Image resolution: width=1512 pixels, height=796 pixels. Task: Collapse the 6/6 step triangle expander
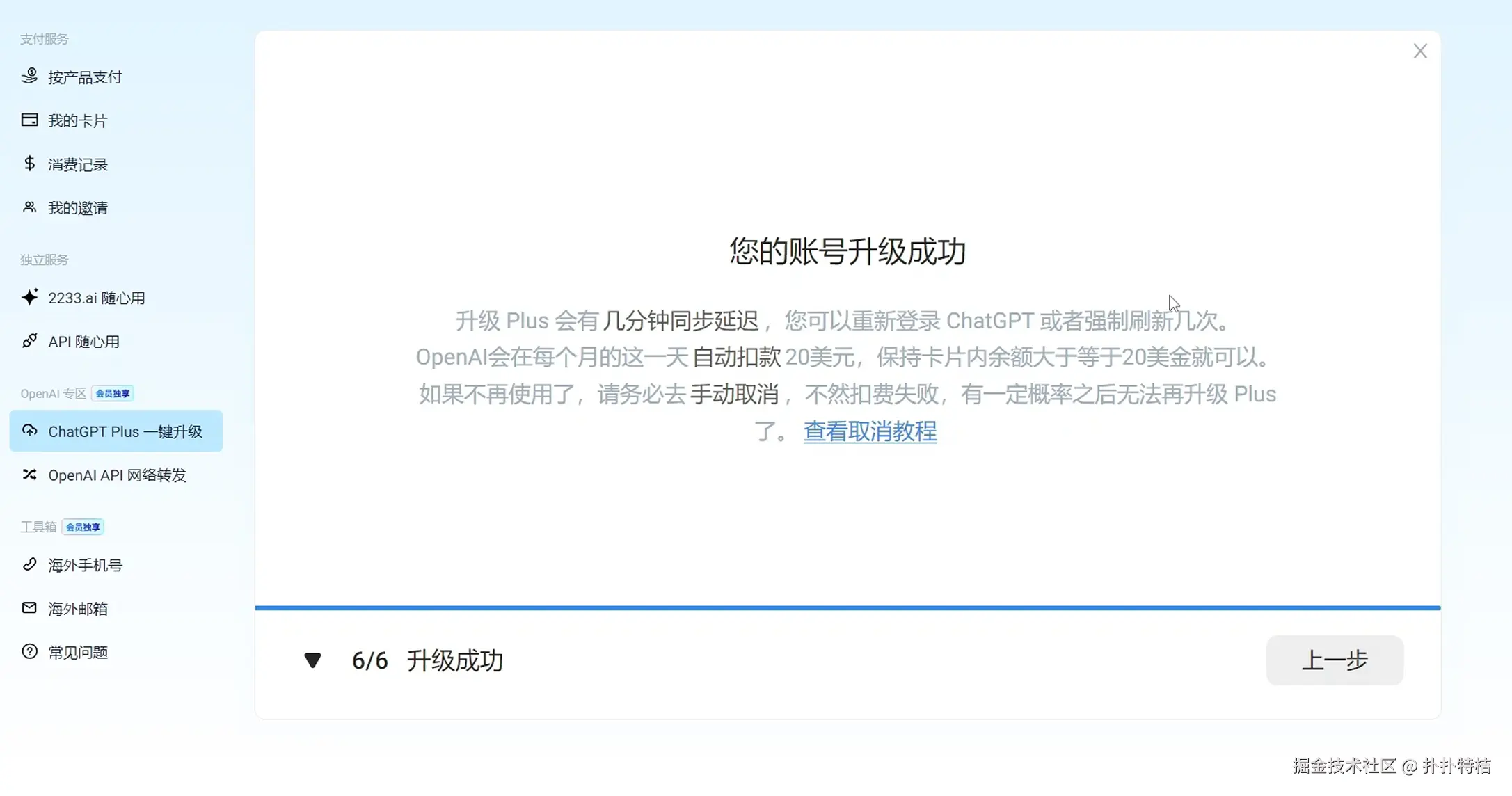pos(312,660)
